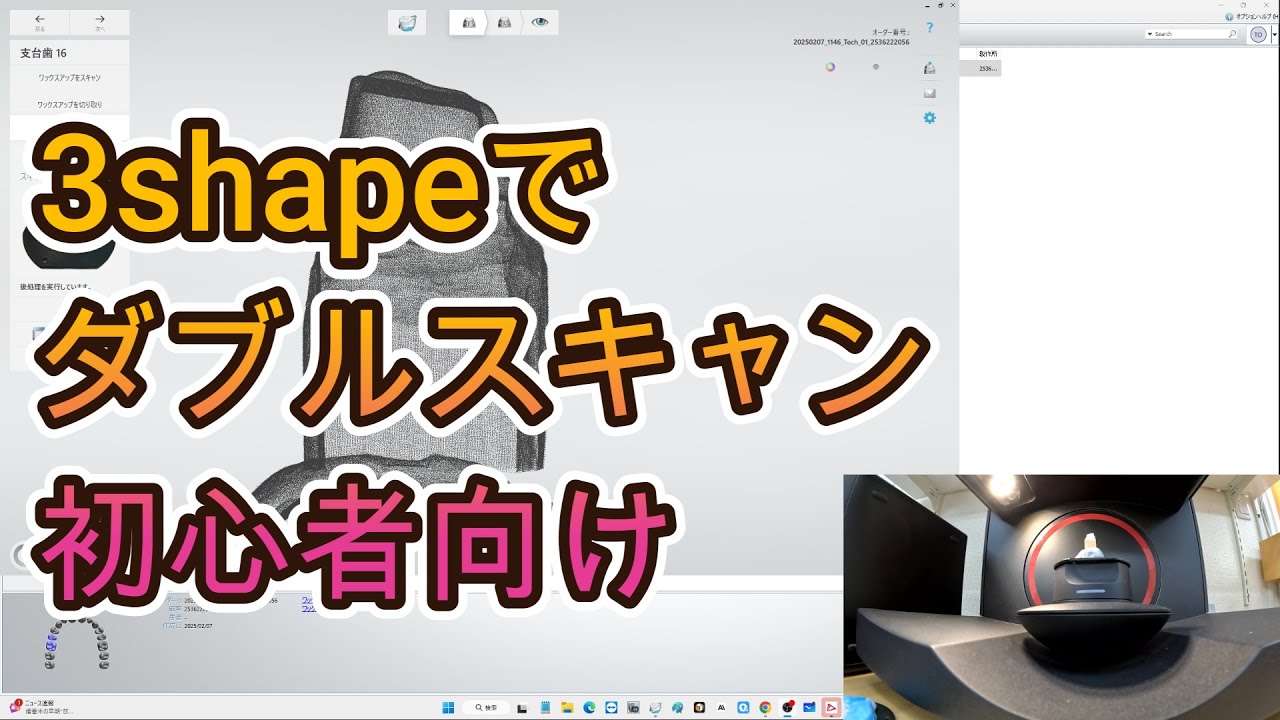
Task: Open the settings gear icon
Action: [930, 117]
